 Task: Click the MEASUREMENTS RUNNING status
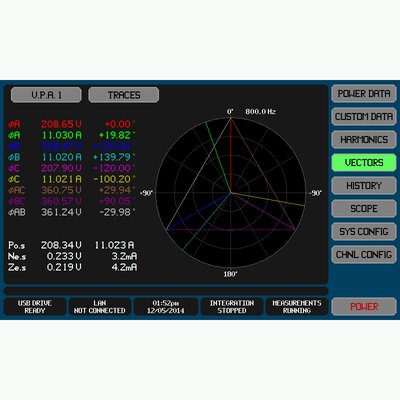(x=297, y=307)
